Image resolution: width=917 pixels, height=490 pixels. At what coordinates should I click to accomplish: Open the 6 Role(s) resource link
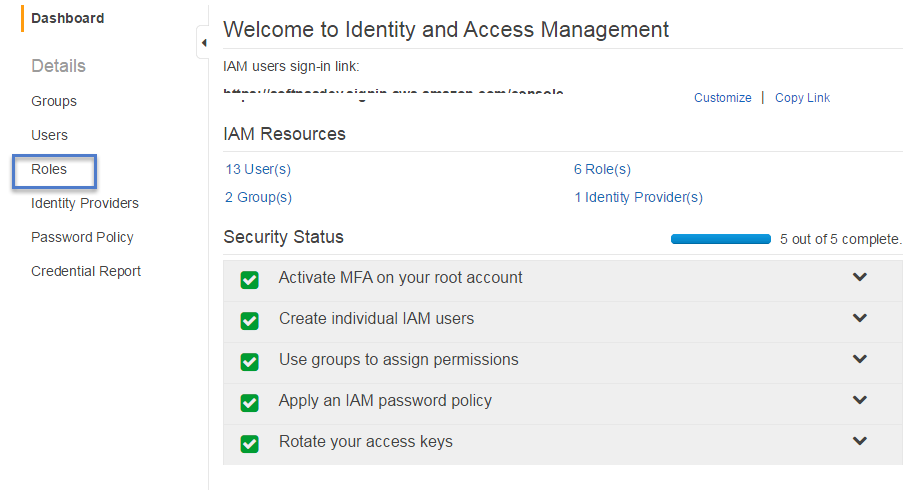602,169
